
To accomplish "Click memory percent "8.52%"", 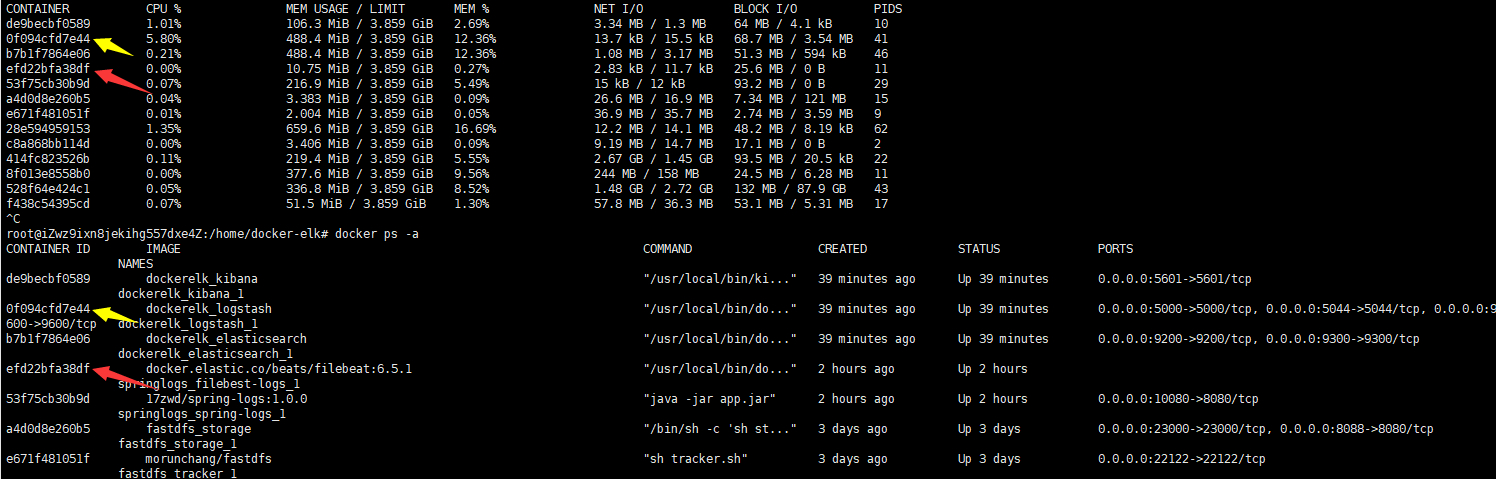I will tap(471, 188).
